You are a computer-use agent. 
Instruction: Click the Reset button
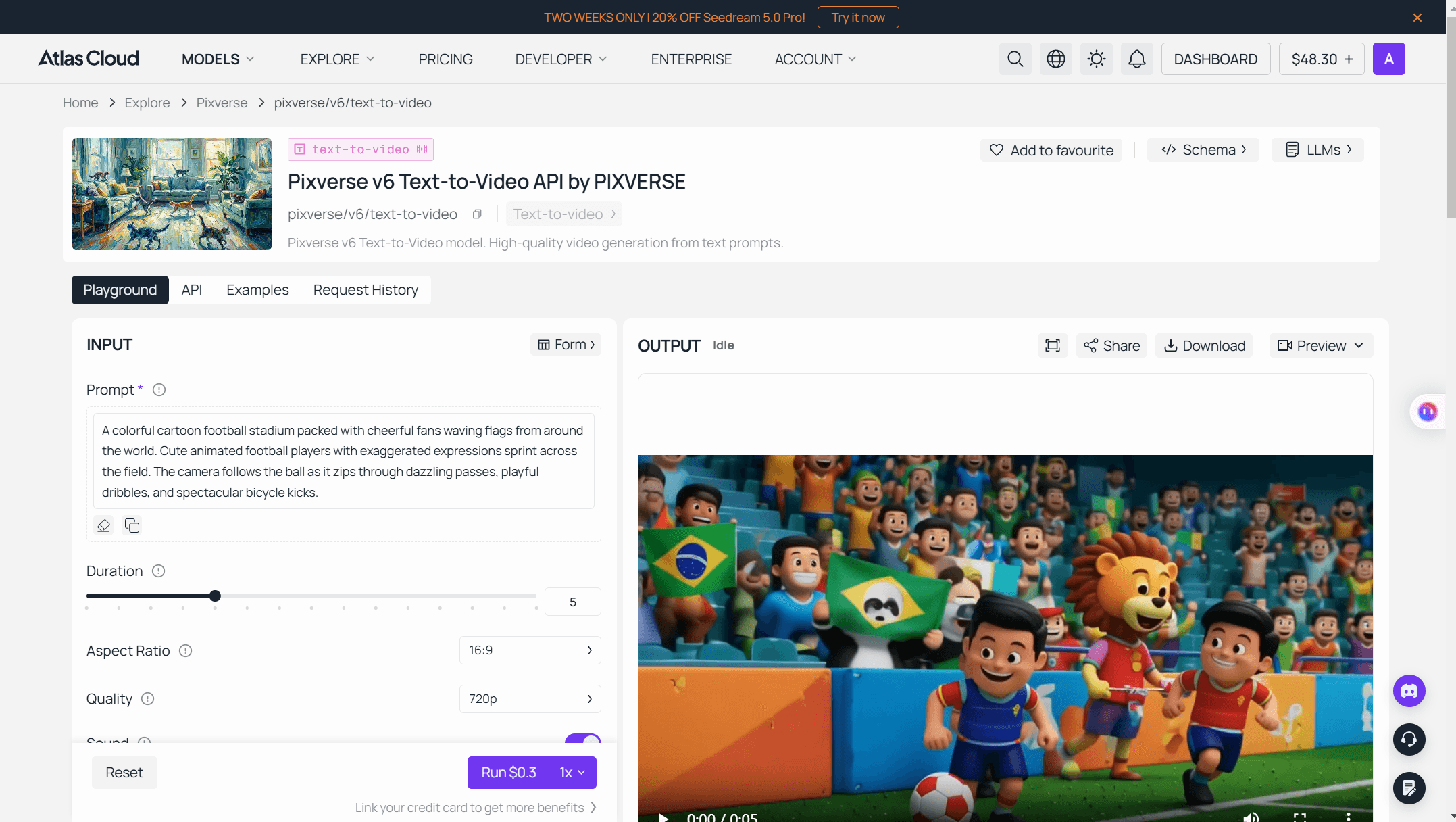click(x=124, y=773)
